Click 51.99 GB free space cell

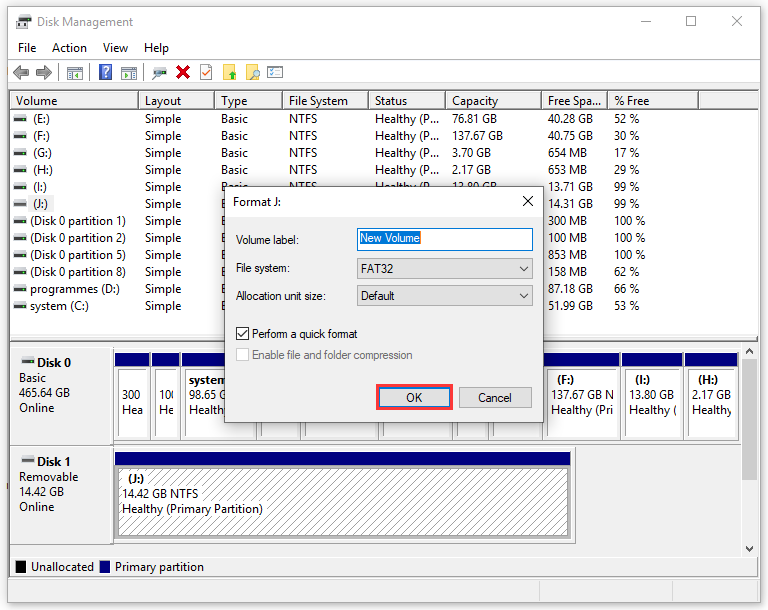pyautogui.click(x=570, y=306)
